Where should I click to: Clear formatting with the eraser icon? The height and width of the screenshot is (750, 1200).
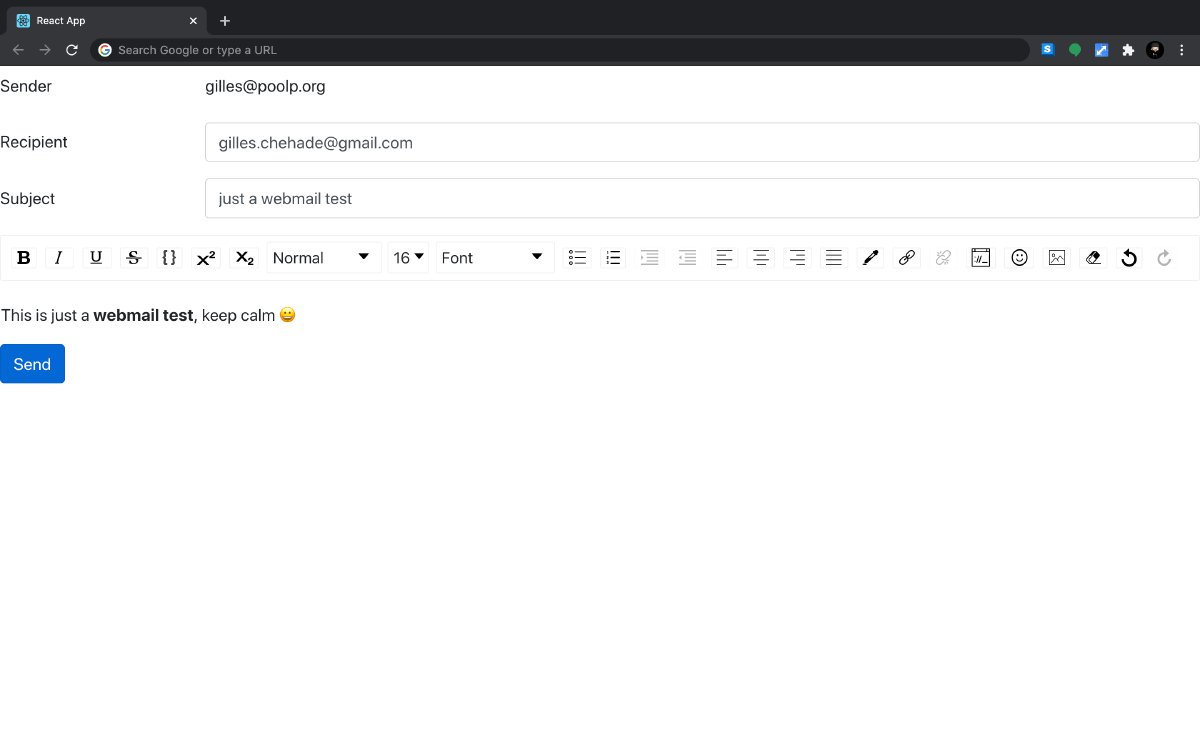pos(1093,258)
